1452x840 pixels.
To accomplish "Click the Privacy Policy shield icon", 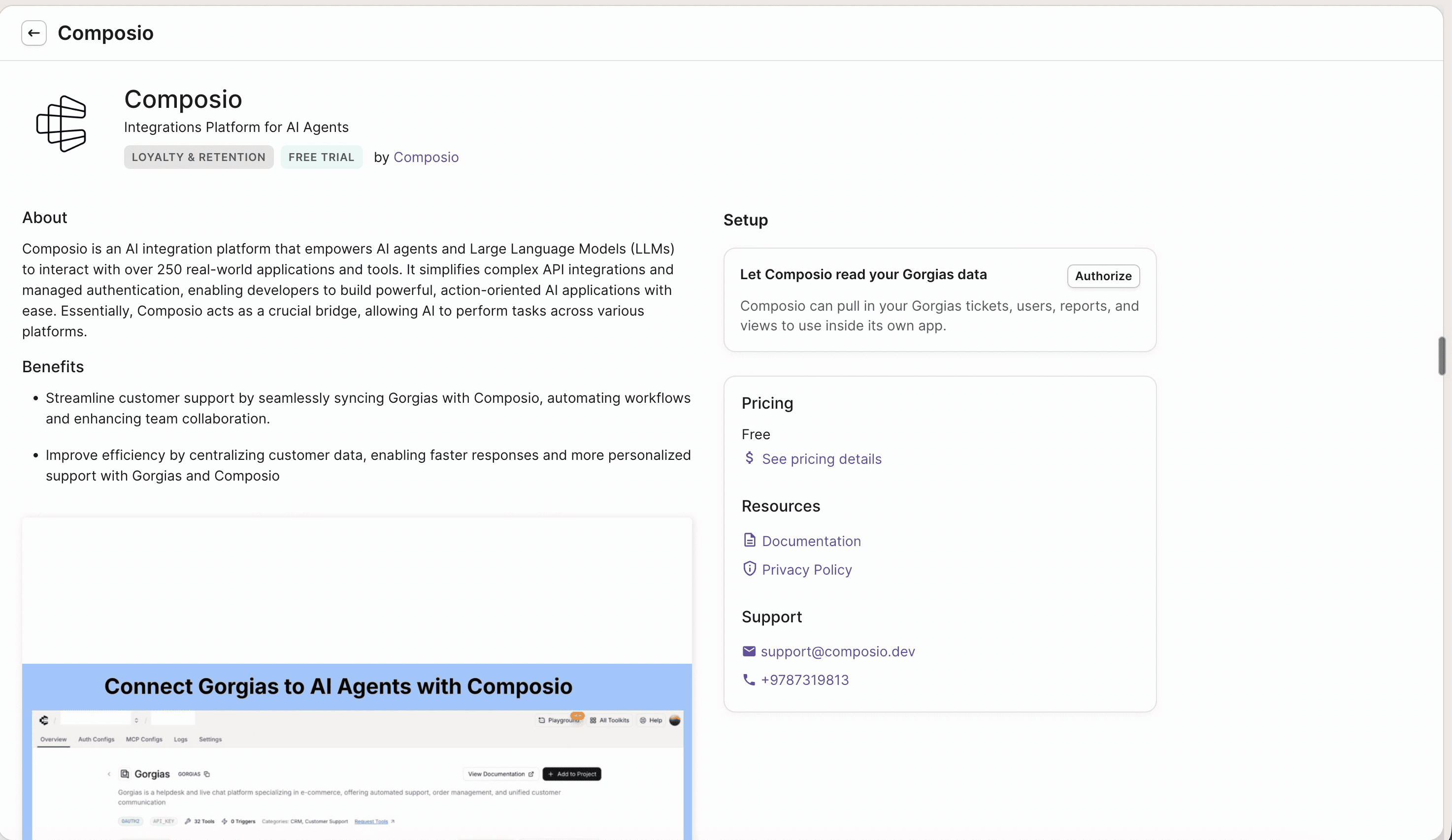I will coord(749,569).
